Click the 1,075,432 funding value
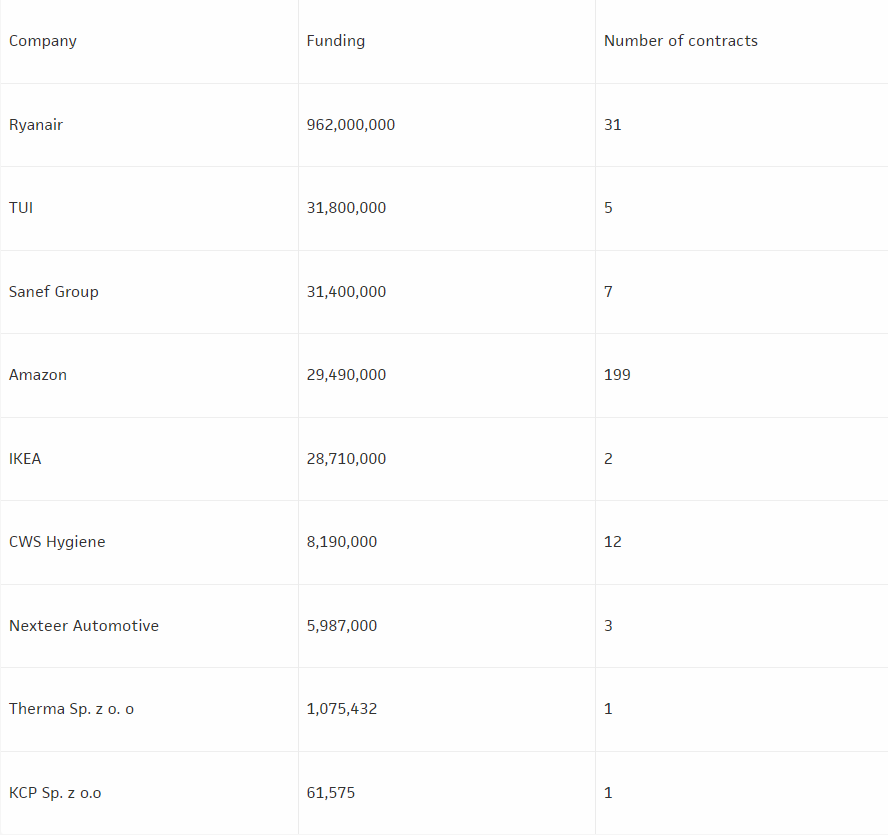Viewport: 888px width, 835px height. (x=342, y=709)
